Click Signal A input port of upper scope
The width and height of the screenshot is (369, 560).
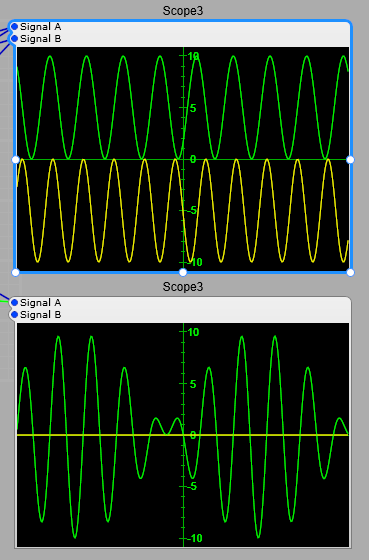(14, 27)
